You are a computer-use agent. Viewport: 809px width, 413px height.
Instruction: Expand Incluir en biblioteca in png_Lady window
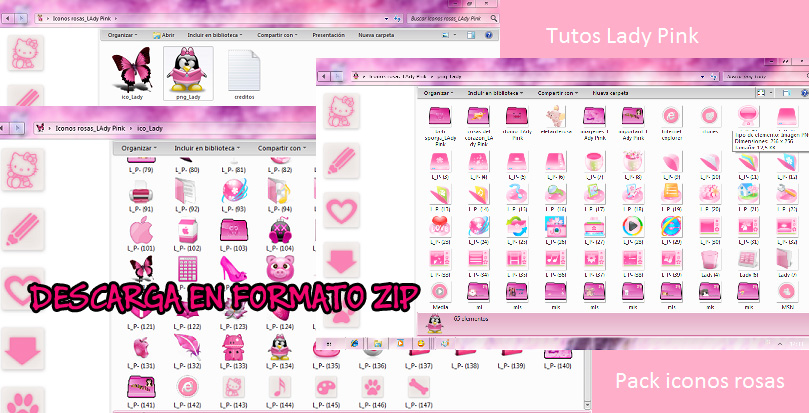point(495,93)
